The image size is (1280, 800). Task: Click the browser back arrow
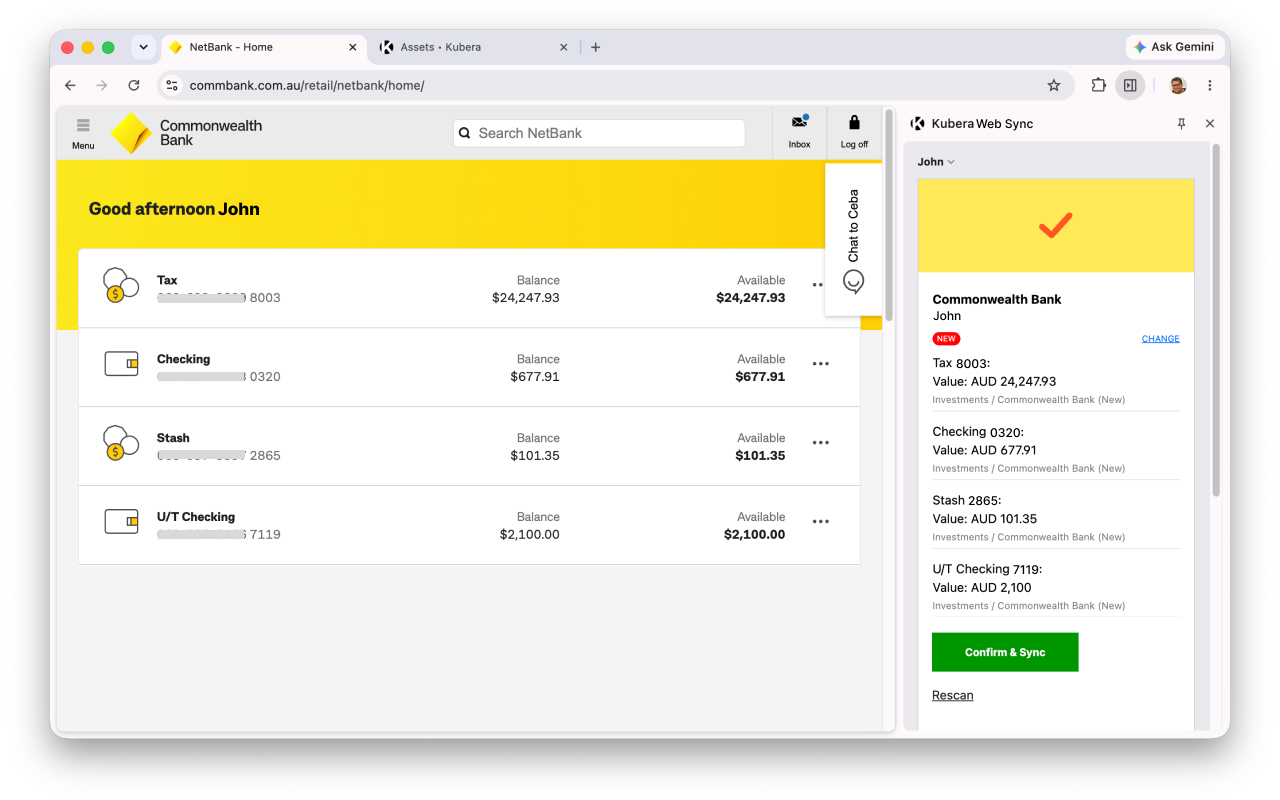(x=70, y=86)
